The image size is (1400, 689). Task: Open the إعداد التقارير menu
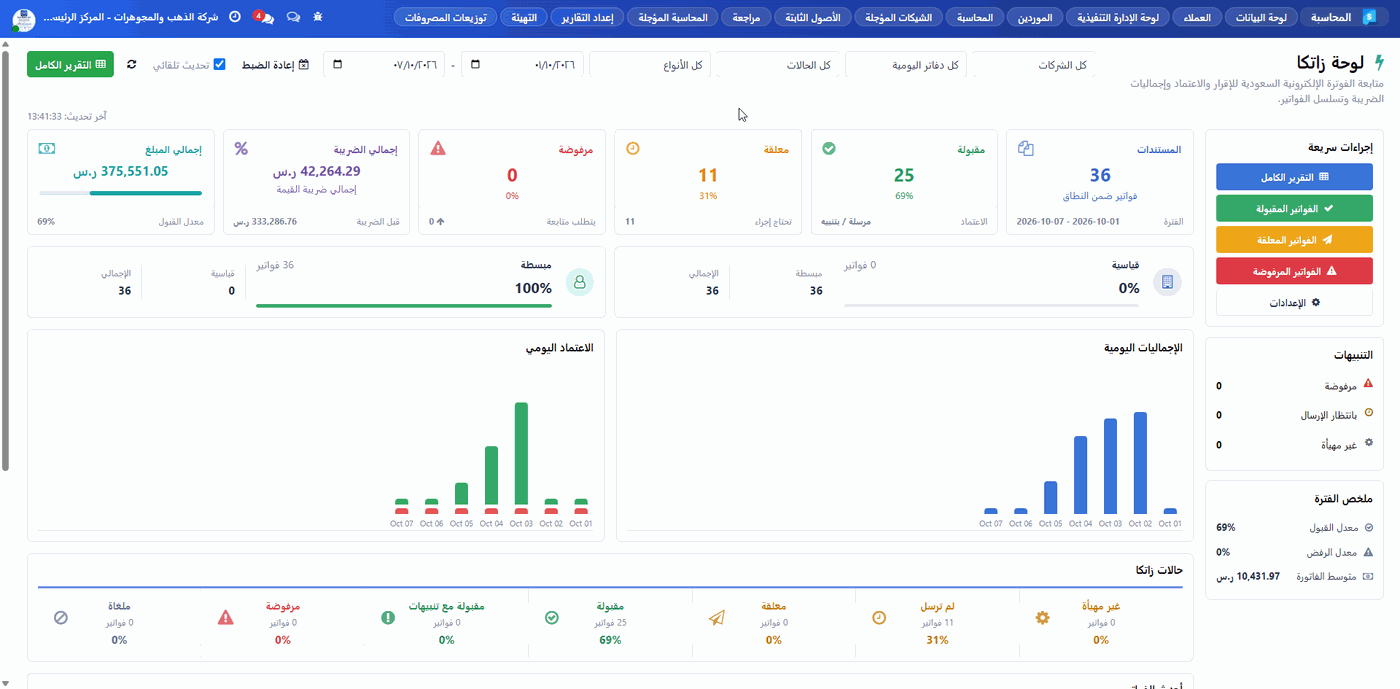589,17
